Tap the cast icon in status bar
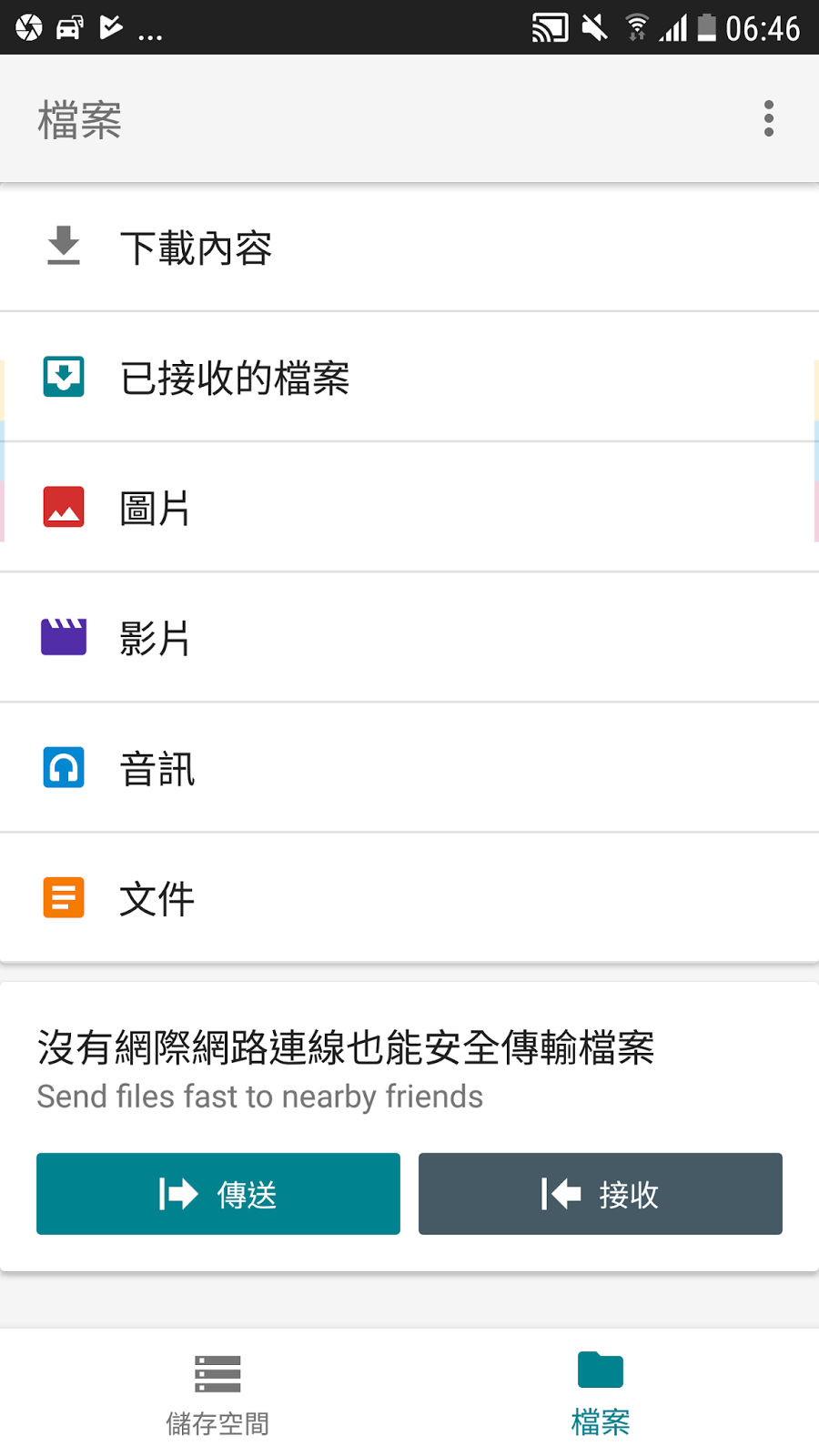 [x=550, y=28]
